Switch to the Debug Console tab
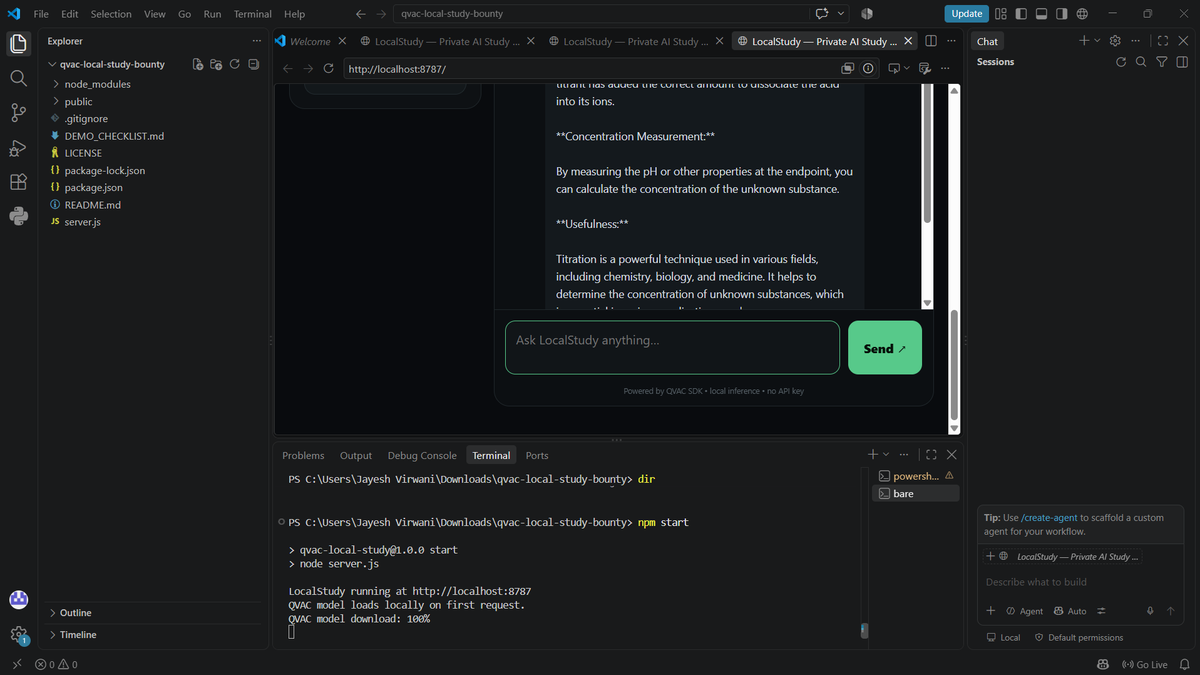Viewport: 1200px width, 675px height. (x=422, y=455)
